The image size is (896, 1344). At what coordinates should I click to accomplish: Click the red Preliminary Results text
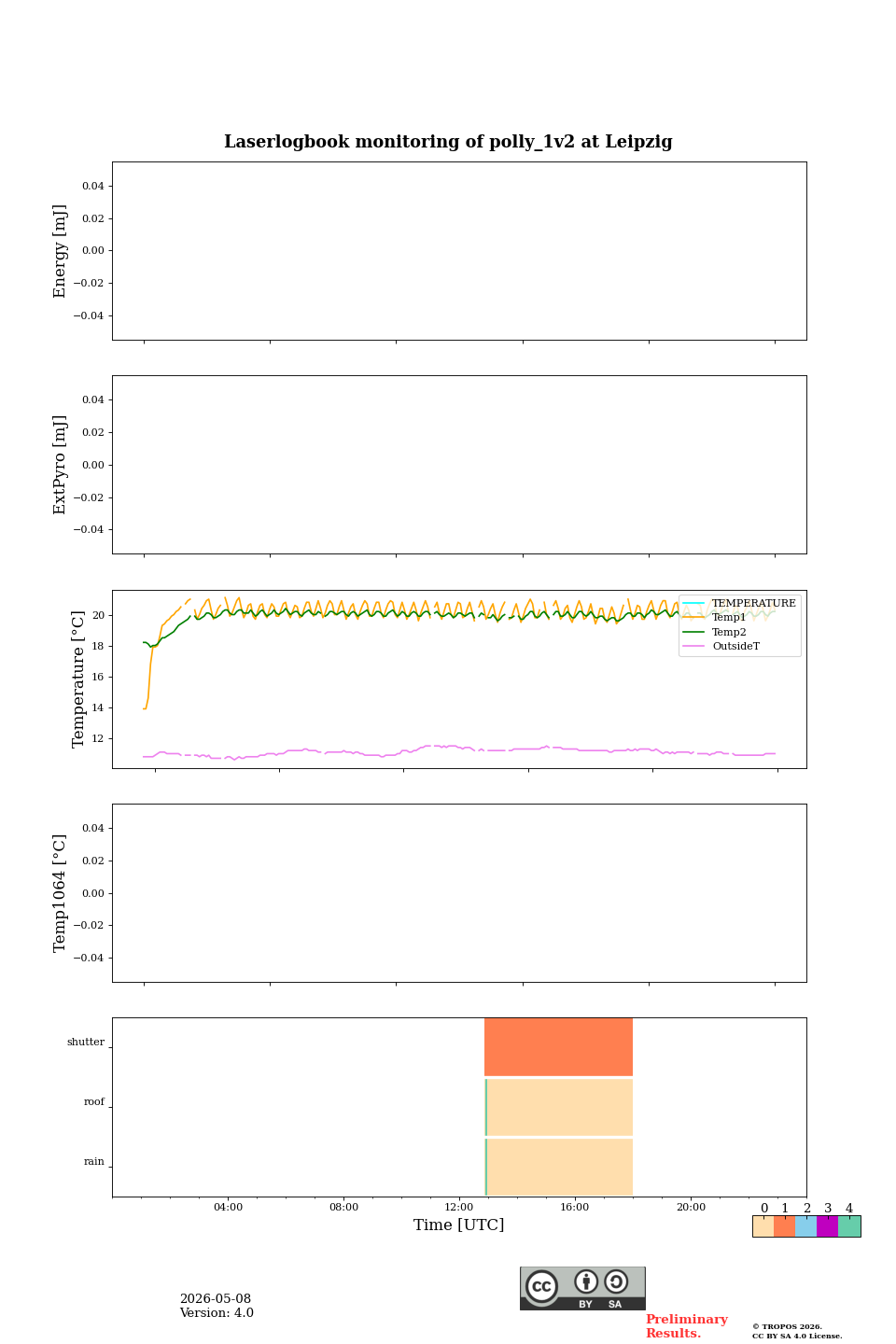tap(686, 1326)
